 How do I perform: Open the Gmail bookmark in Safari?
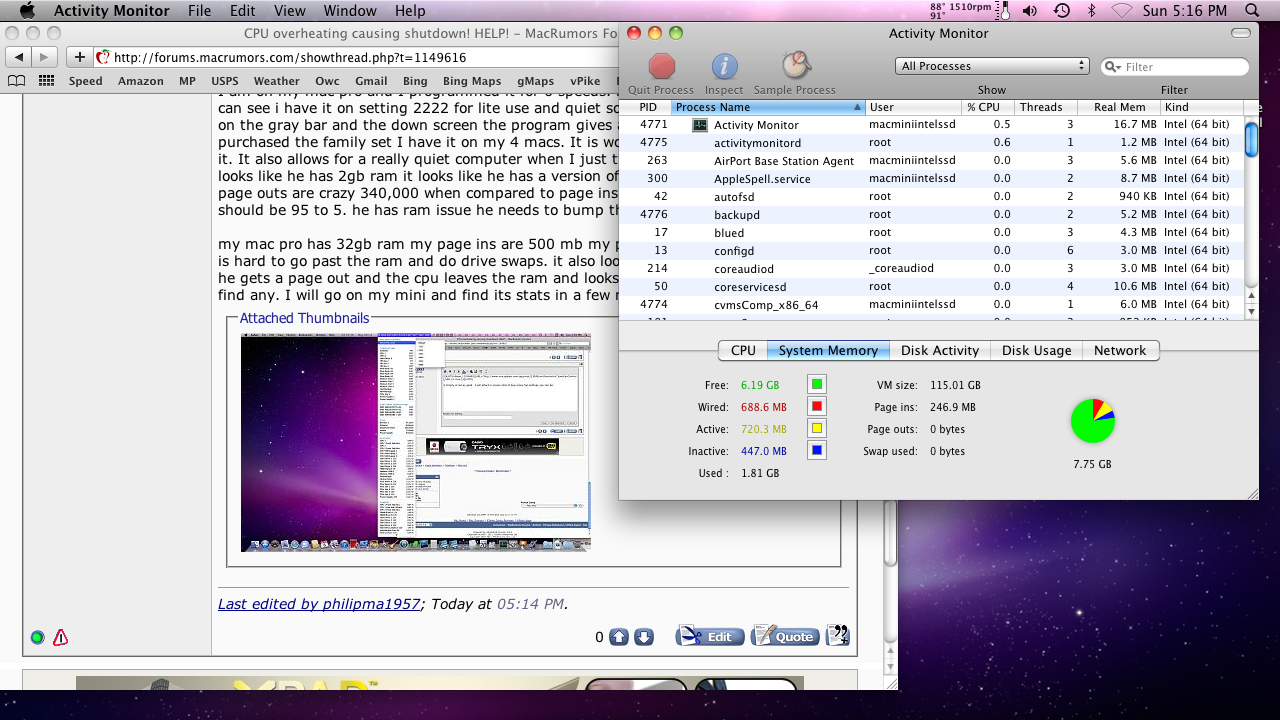[x=371, y=81]
